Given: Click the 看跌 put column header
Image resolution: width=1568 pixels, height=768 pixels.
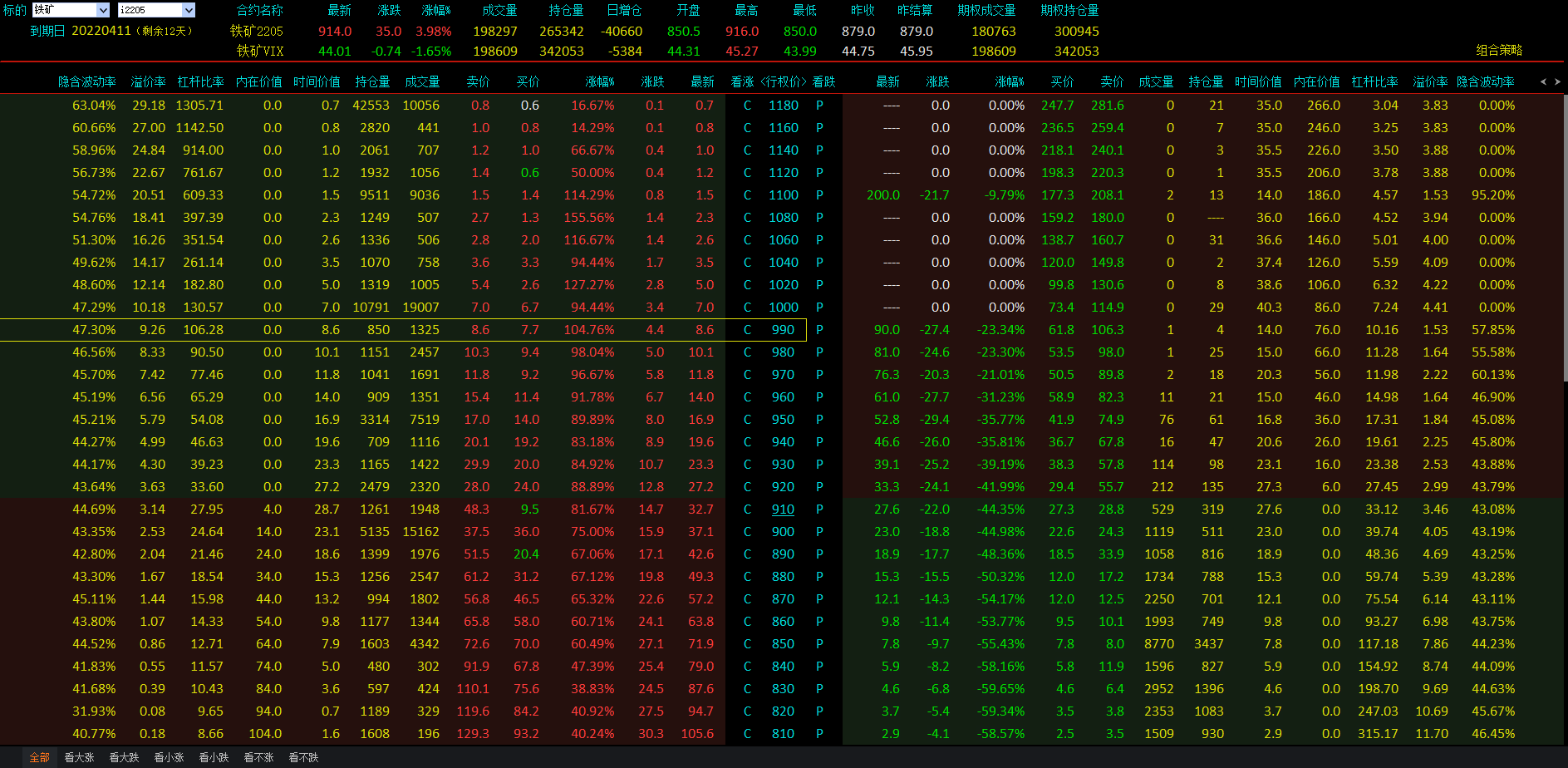Looking at the screenshot, I should [824, 81].
